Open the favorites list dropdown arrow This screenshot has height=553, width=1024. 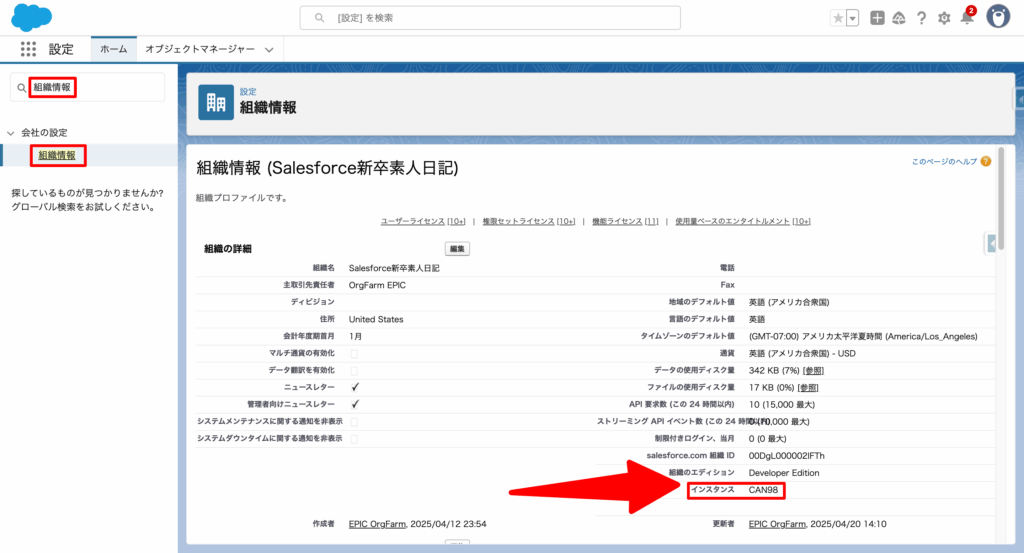(852, 18)
